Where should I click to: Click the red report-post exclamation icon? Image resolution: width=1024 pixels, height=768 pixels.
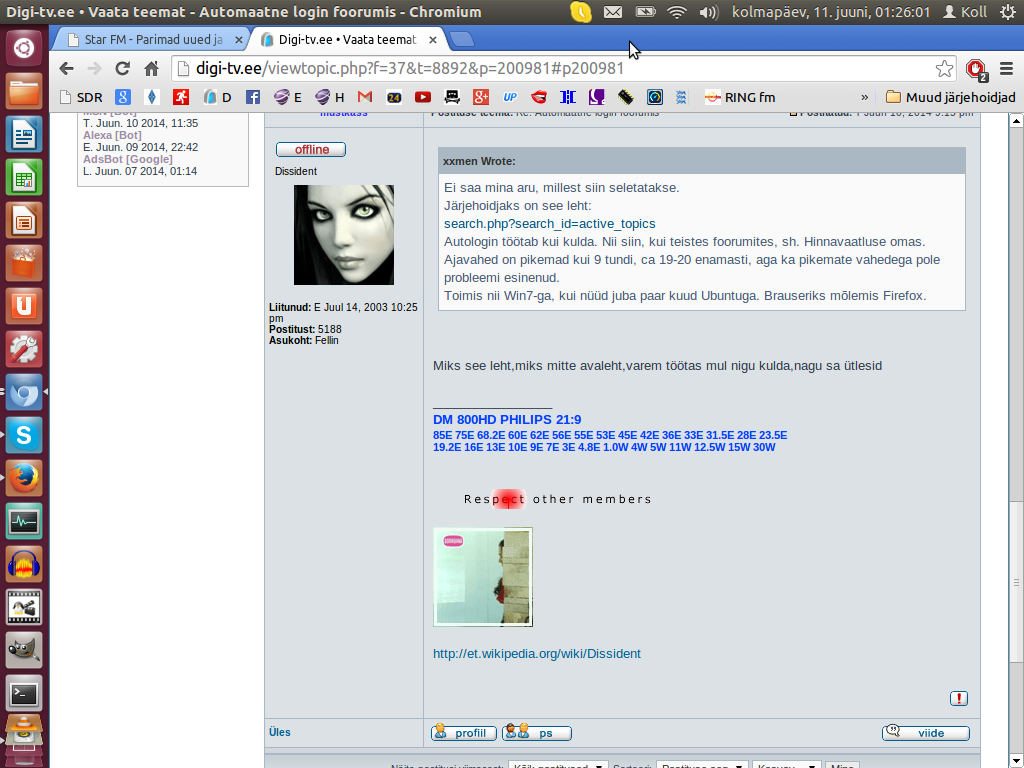point(959,699)
